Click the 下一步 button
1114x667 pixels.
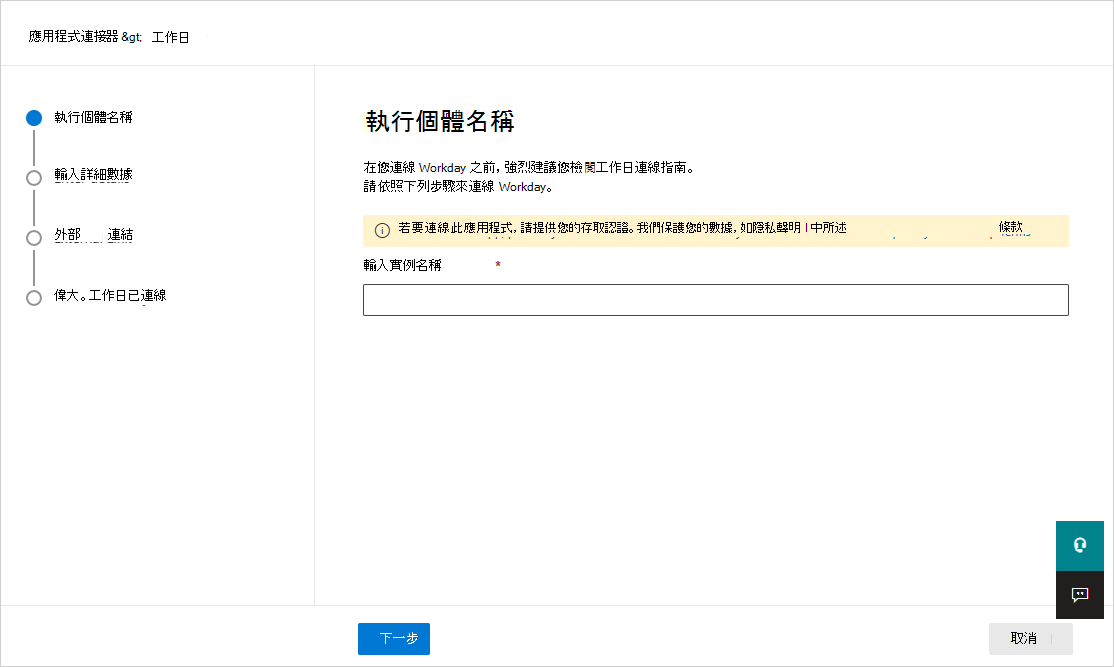[393, 639]
